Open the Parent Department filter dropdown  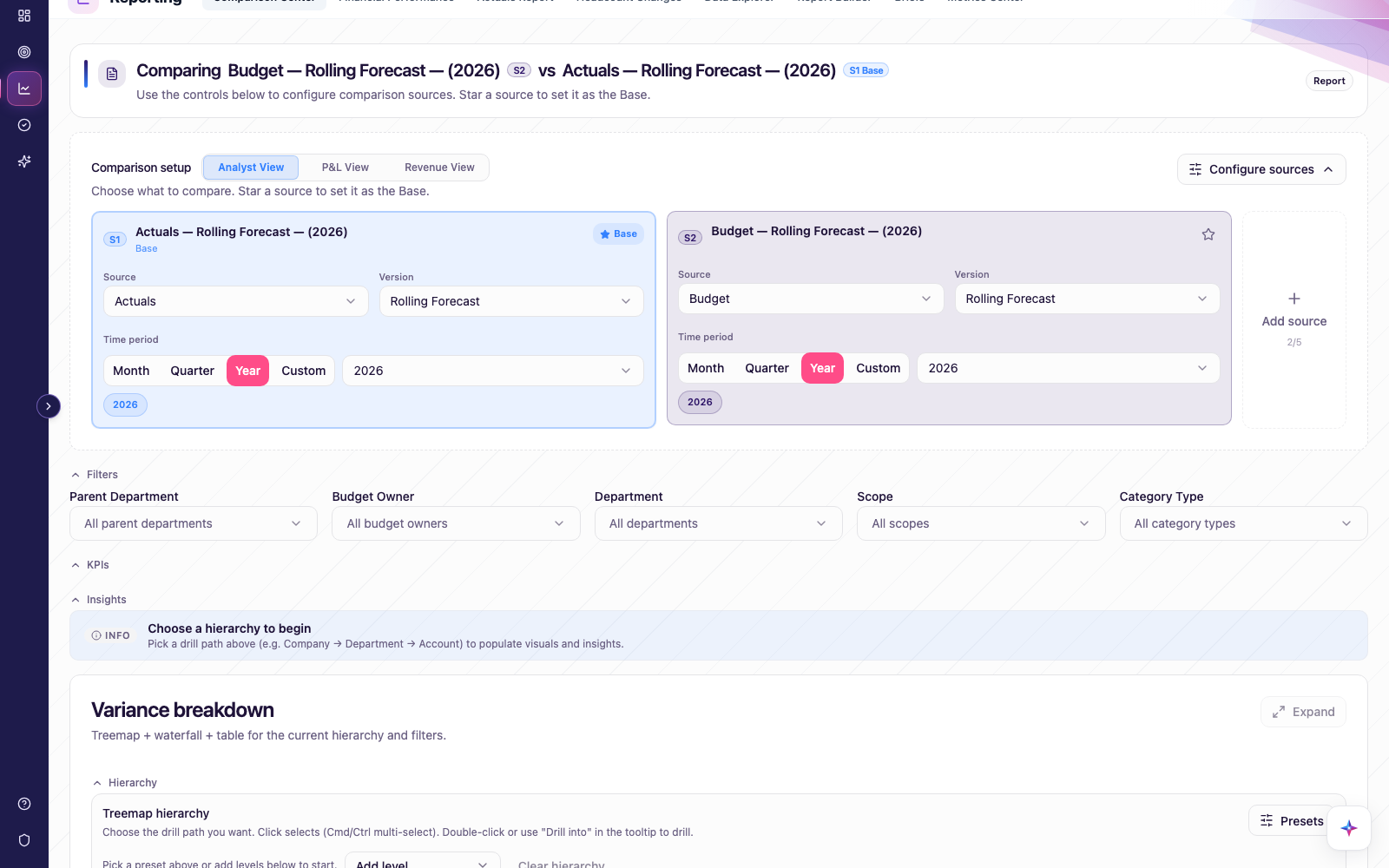194,523
